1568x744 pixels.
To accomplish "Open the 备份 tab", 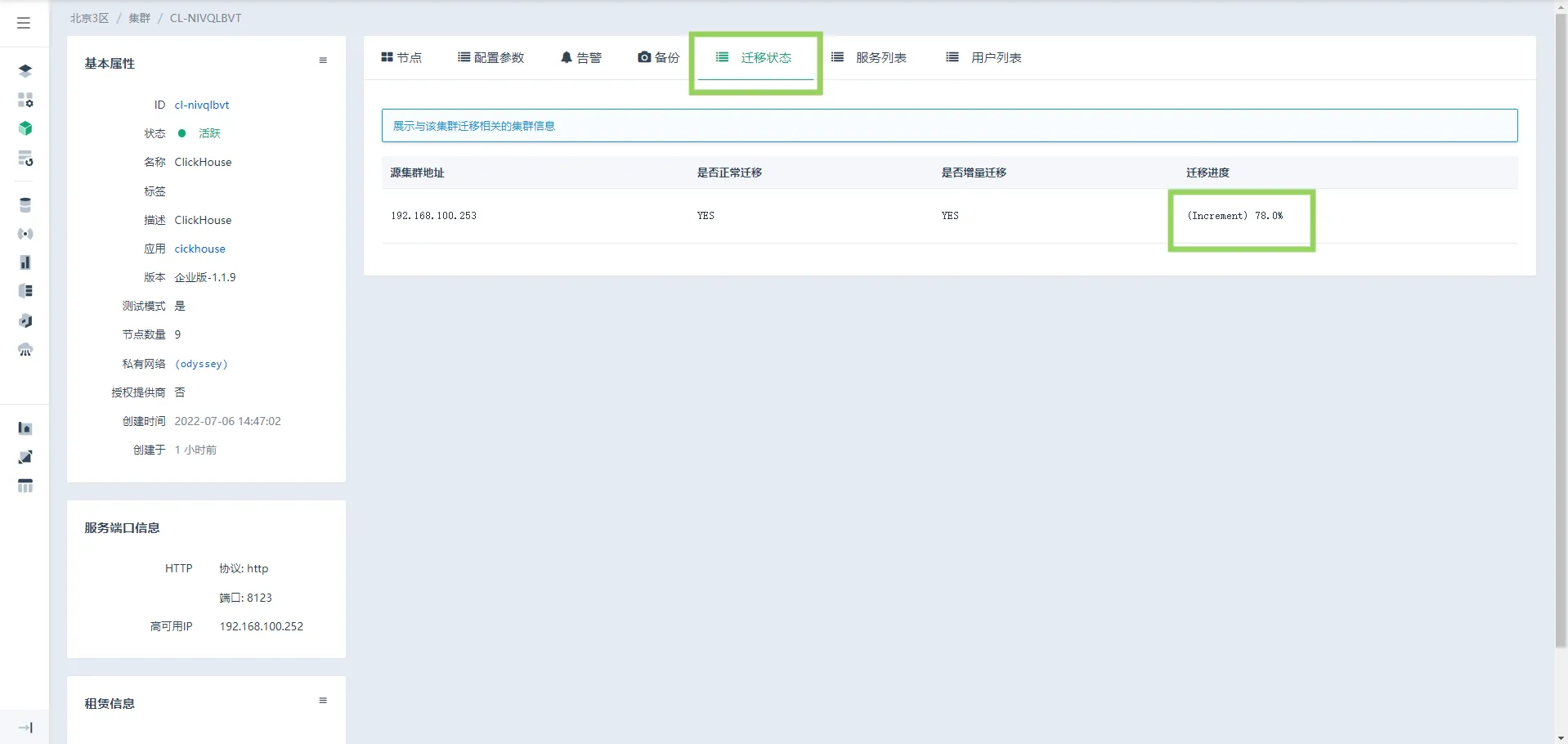I will pyautogui.click(x=658, y=58).
